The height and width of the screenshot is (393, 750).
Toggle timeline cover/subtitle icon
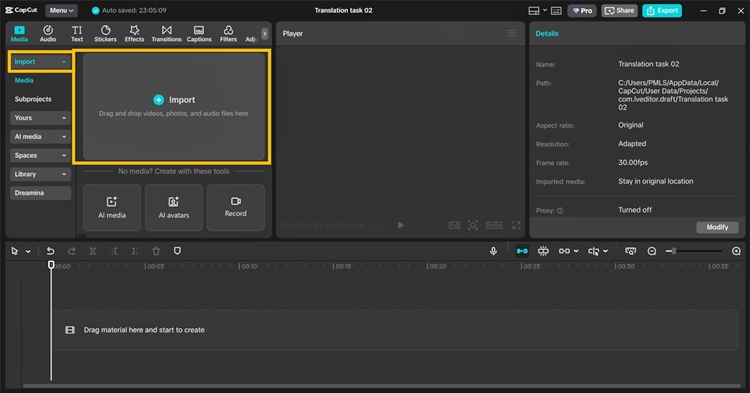[x=630, y=251]
